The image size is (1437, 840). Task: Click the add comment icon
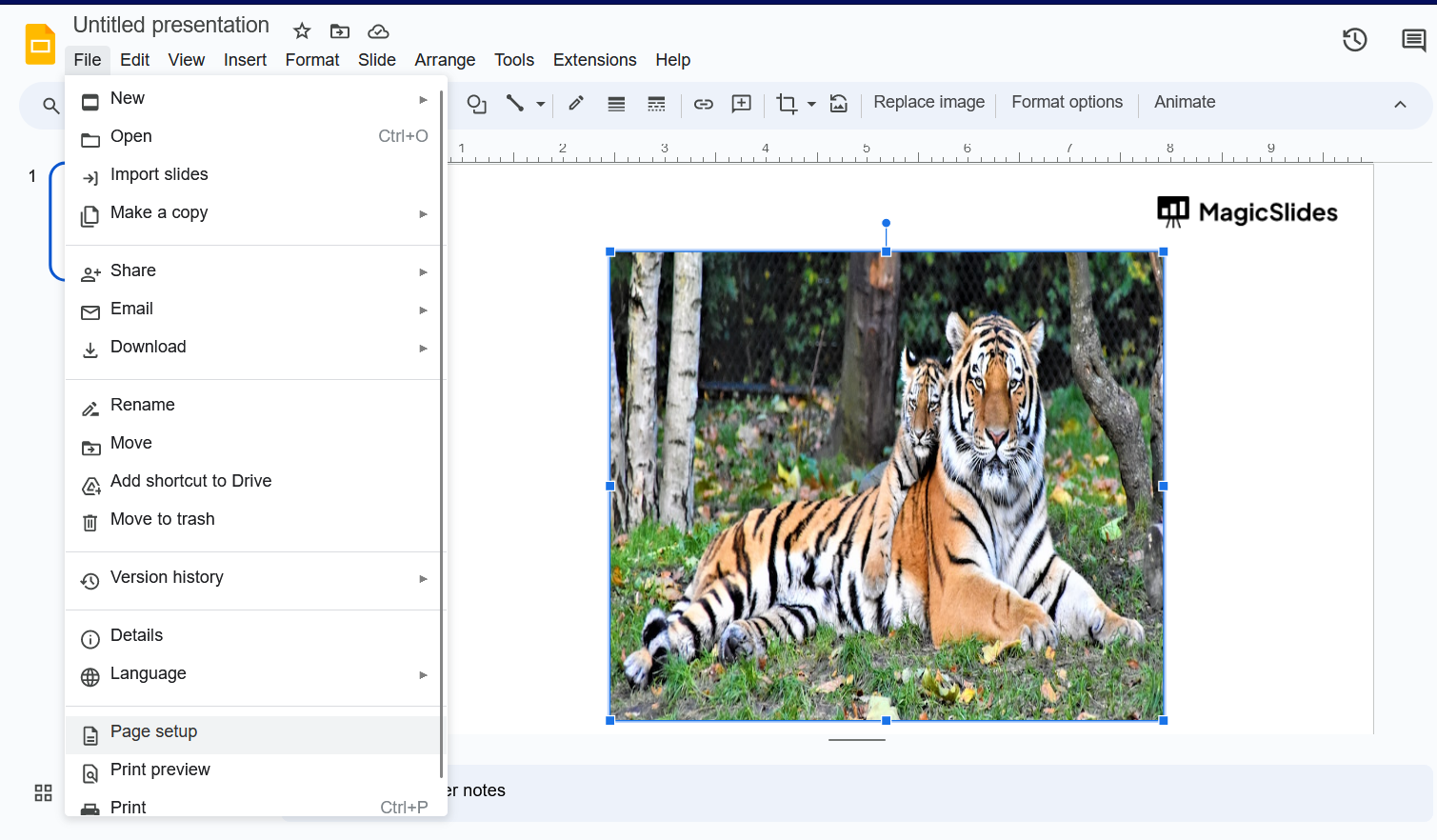pyautogui.click(x=741, y=104)
